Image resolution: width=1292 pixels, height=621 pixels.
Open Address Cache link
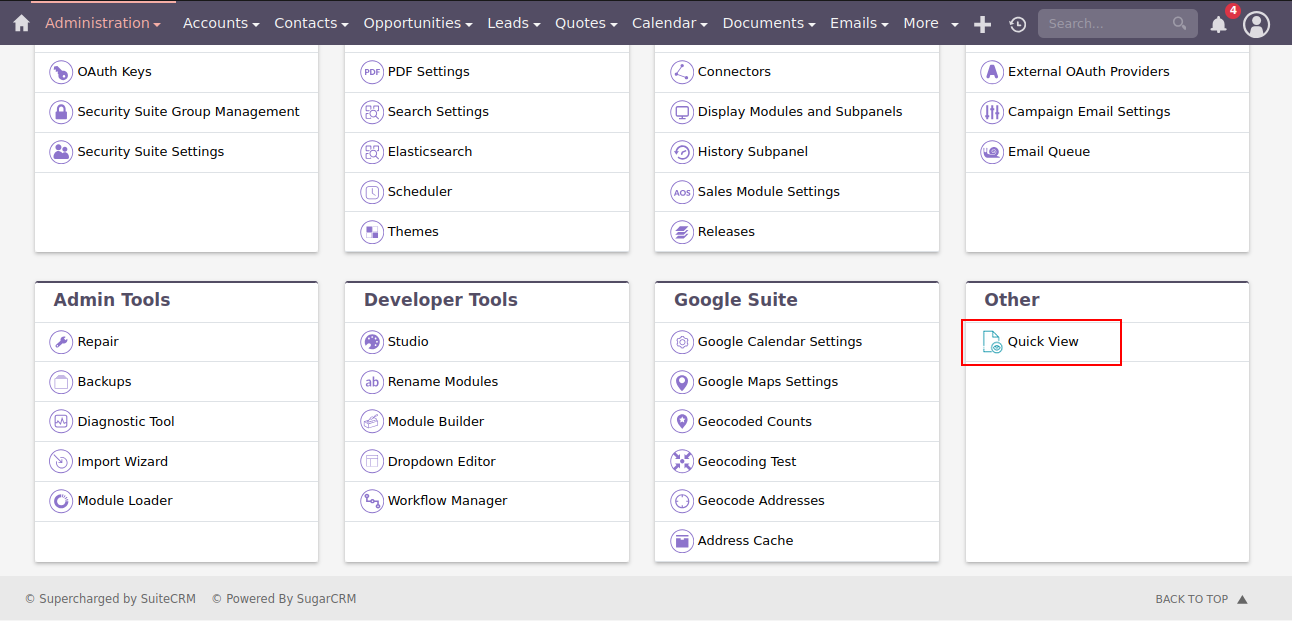(x=745, y=541)
